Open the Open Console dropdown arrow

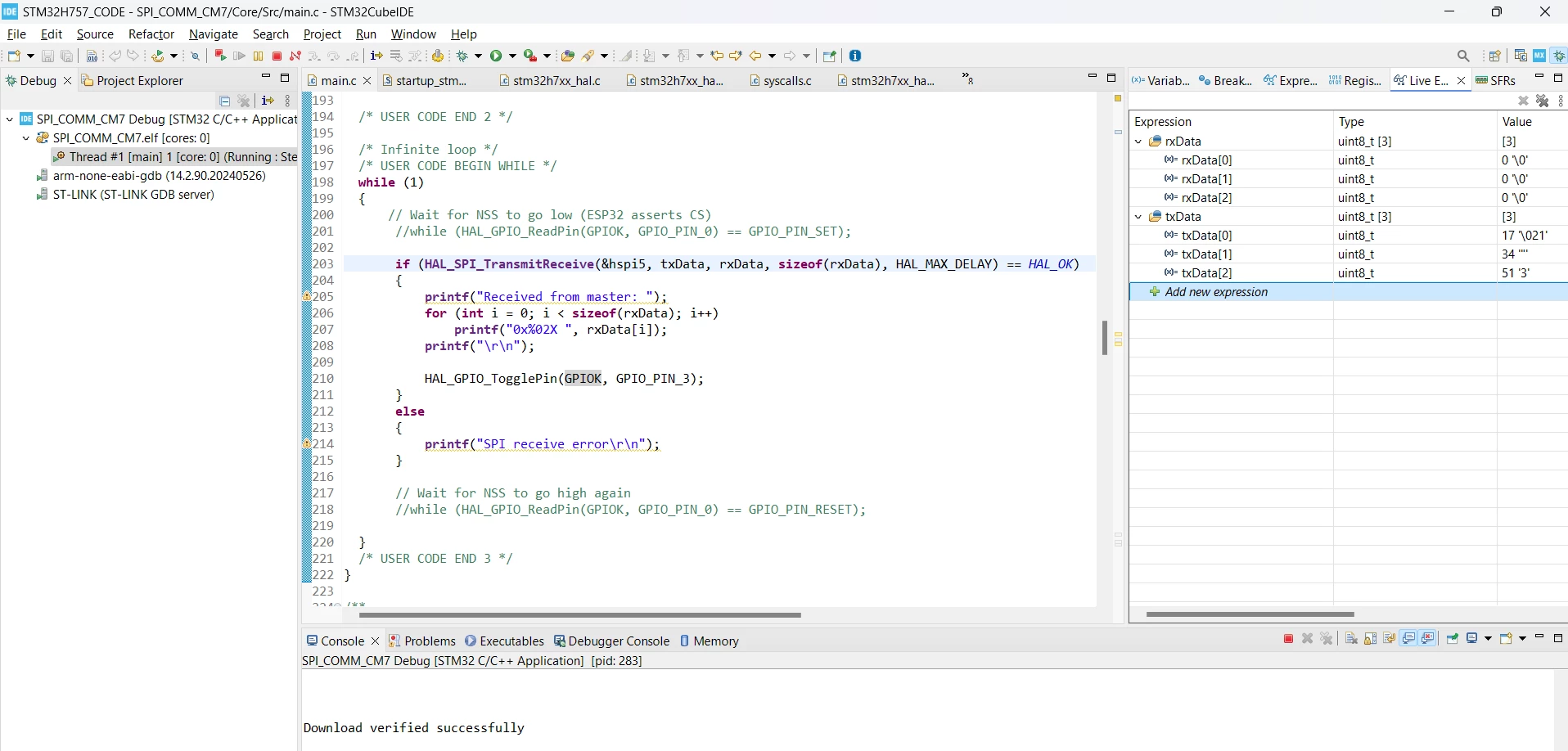tap(1522, 639)
